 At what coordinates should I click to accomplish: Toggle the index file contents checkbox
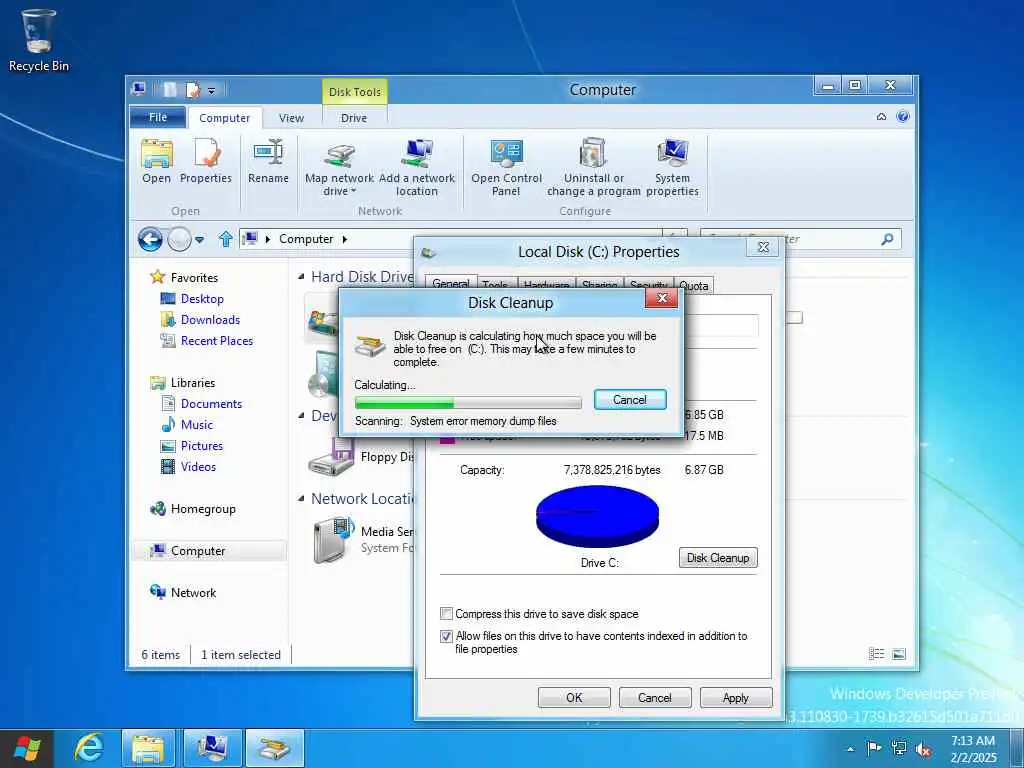pos(446,636)
